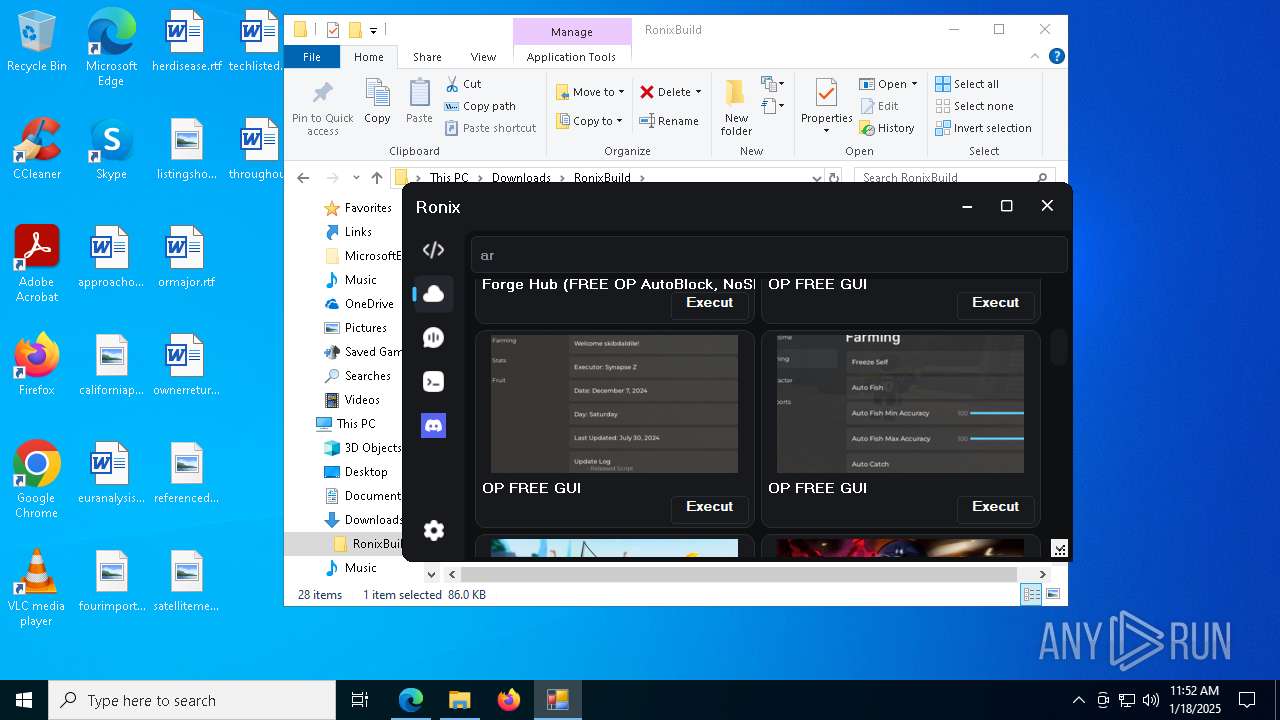Viewport: 1280px width, 720px height.
Task: Open the Copy to dropdown
Action: point(589,121)
